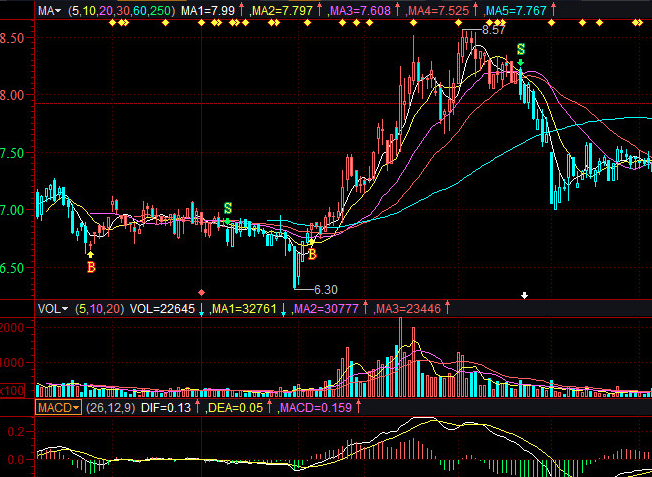Click the 7.50 price axis label
This screenshot has width=652, height=477.
click(x=12, y=153)
